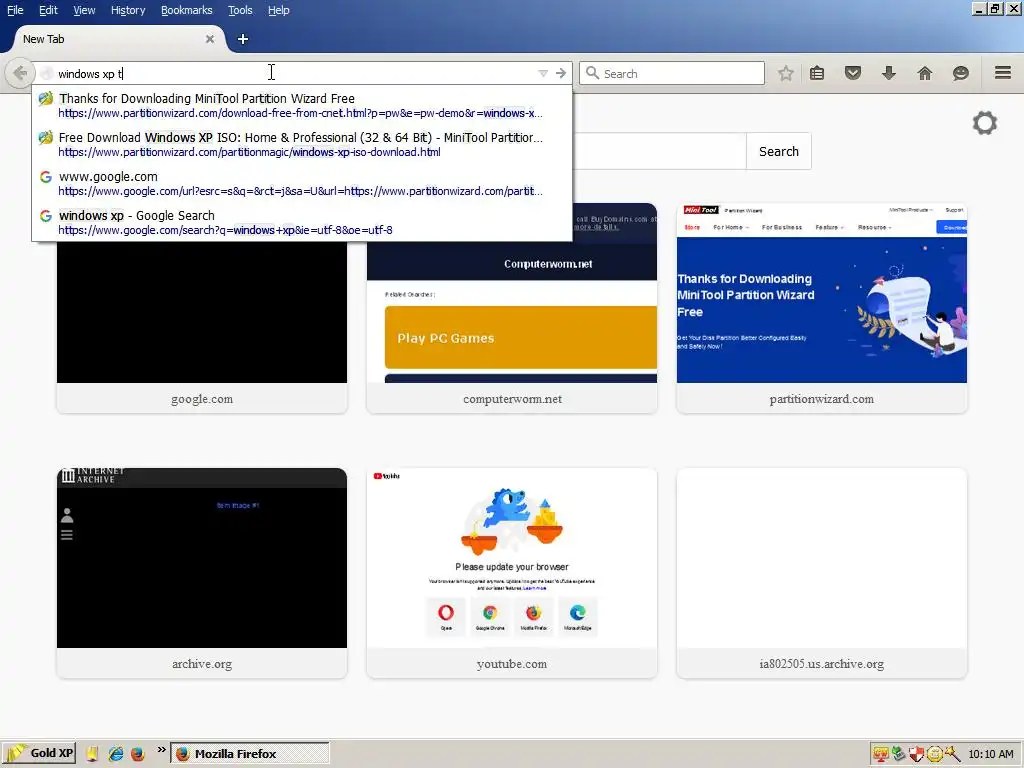
Task: Select suggestion 'Free Download Windows XP ISO' entry
Action: 302,144
